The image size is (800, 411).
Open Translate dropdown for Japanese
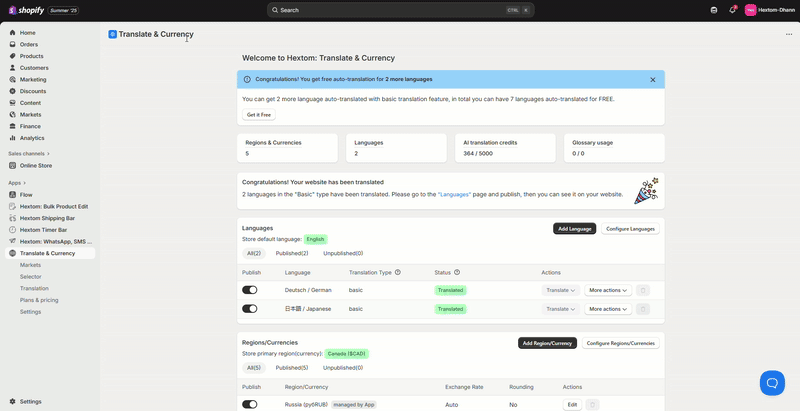tap(561, 309)
